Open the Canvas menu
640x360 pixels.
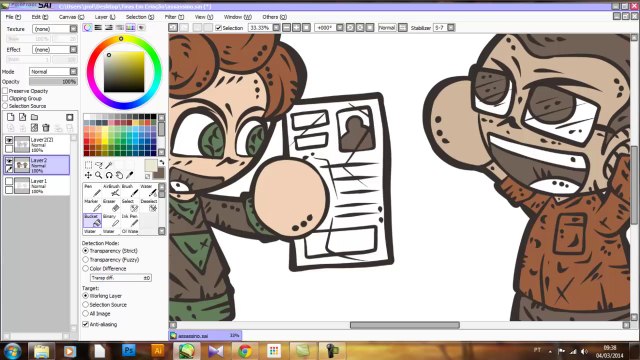pos(71,17)
